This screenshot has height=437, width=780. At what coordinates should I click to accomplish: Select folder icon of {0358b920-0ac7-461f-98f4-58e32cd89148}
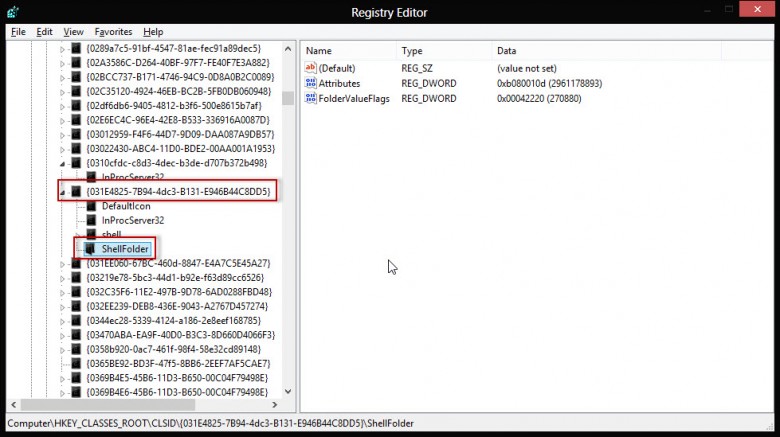coord(76,349)
